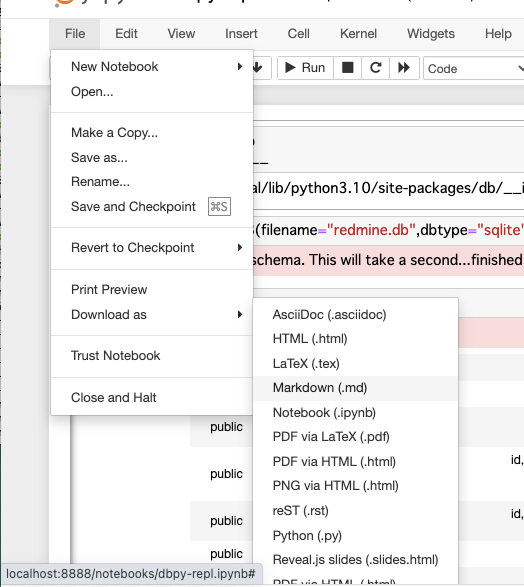524x587 pixels.
Task: Download as AsciiDoc (.asciidoc)
Action: [356, 314]
